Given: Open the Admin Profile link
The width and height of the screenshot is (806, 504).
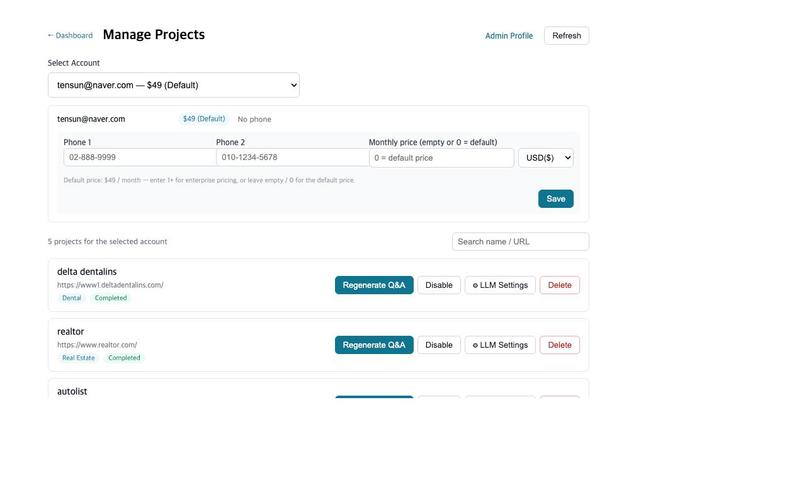Looking at the screenshot, I should [509, 35].
